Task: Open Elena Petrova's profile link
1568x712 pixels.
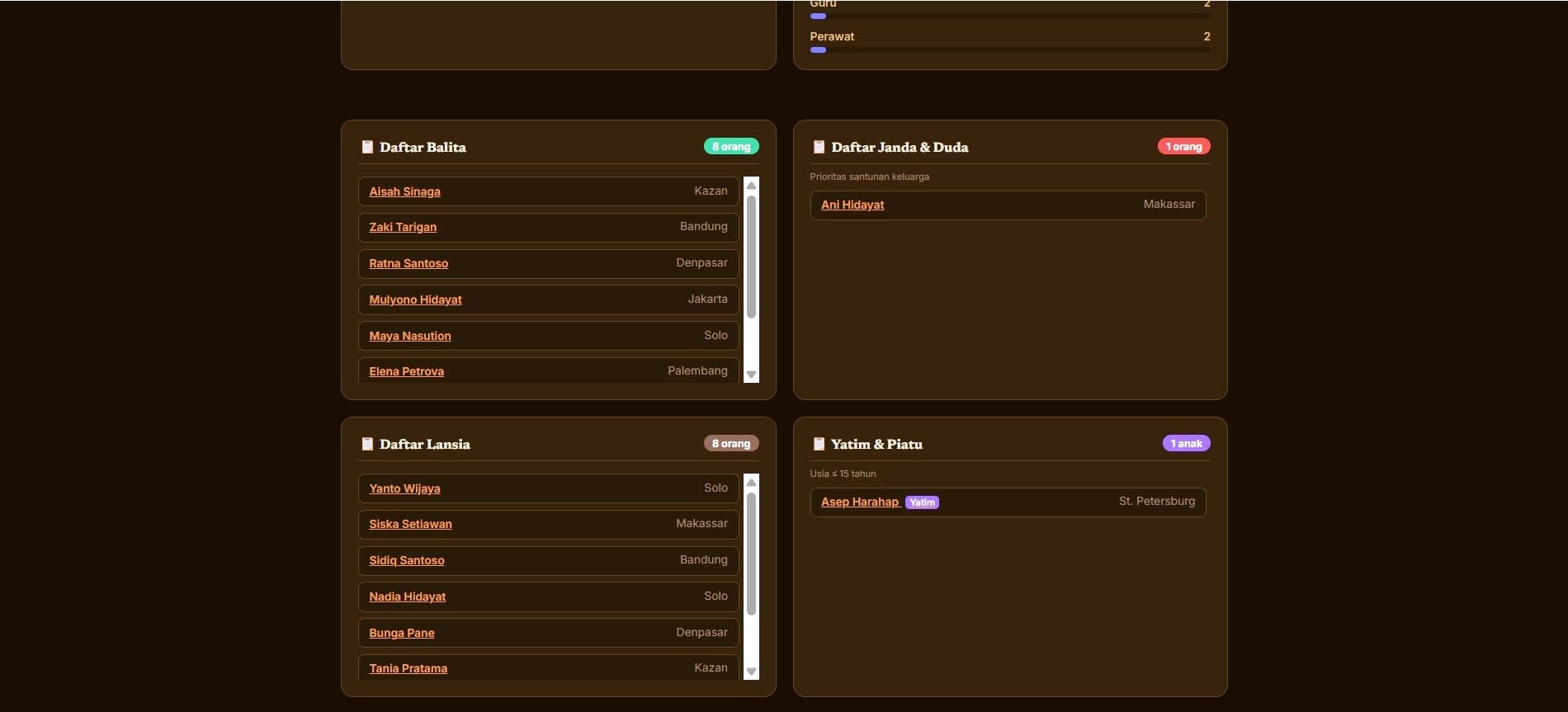Action: (x=406, y=371)
